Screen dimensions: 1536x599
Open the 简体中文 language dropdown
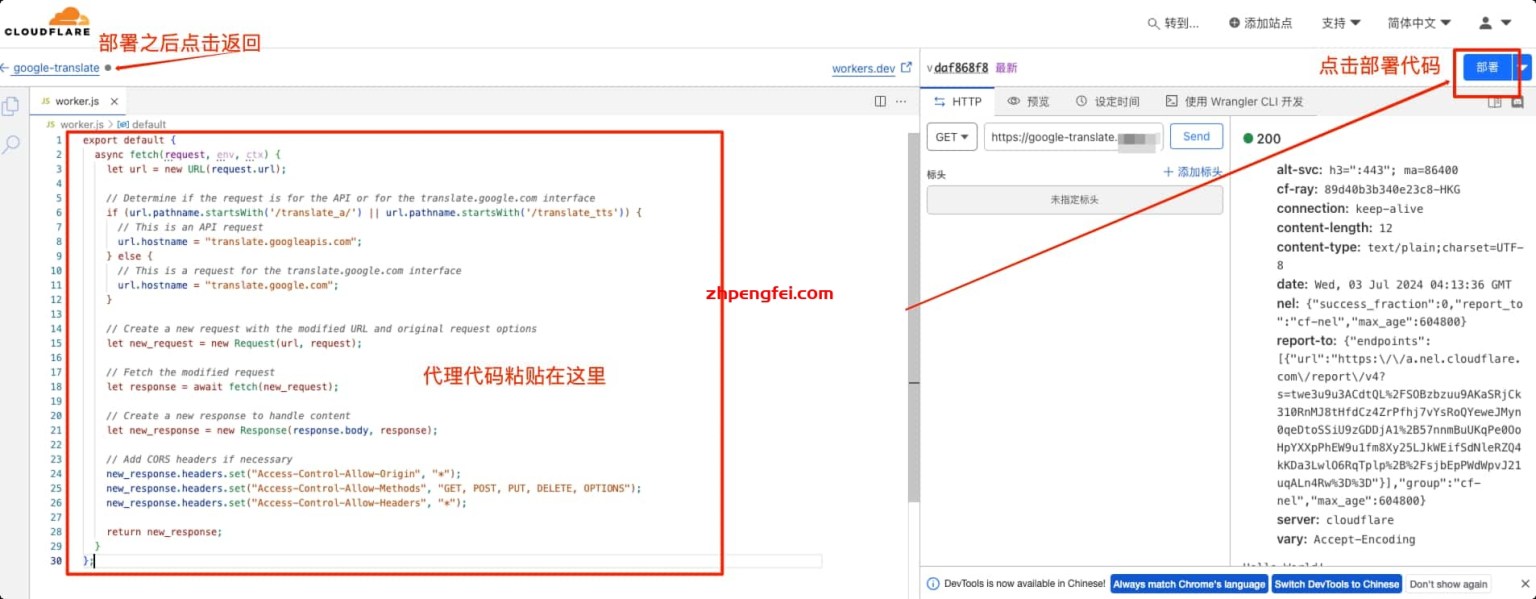click(1418, 22)
